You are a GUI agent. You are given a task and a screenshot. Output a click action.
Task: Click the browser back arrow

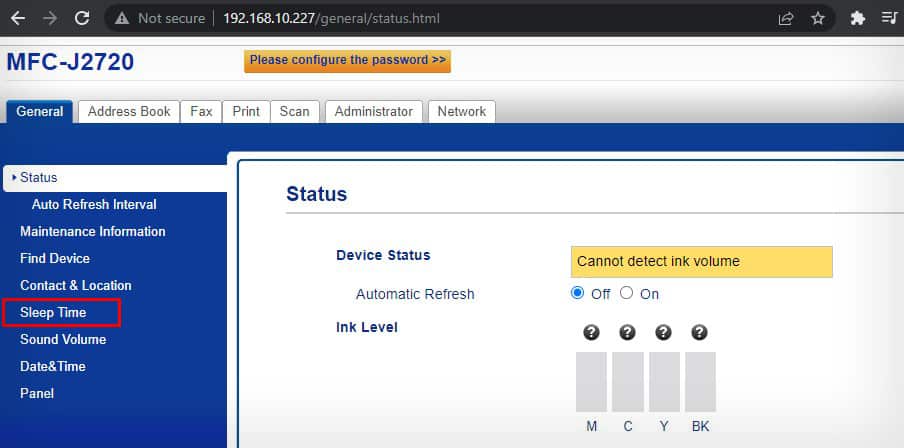[18, 18]
